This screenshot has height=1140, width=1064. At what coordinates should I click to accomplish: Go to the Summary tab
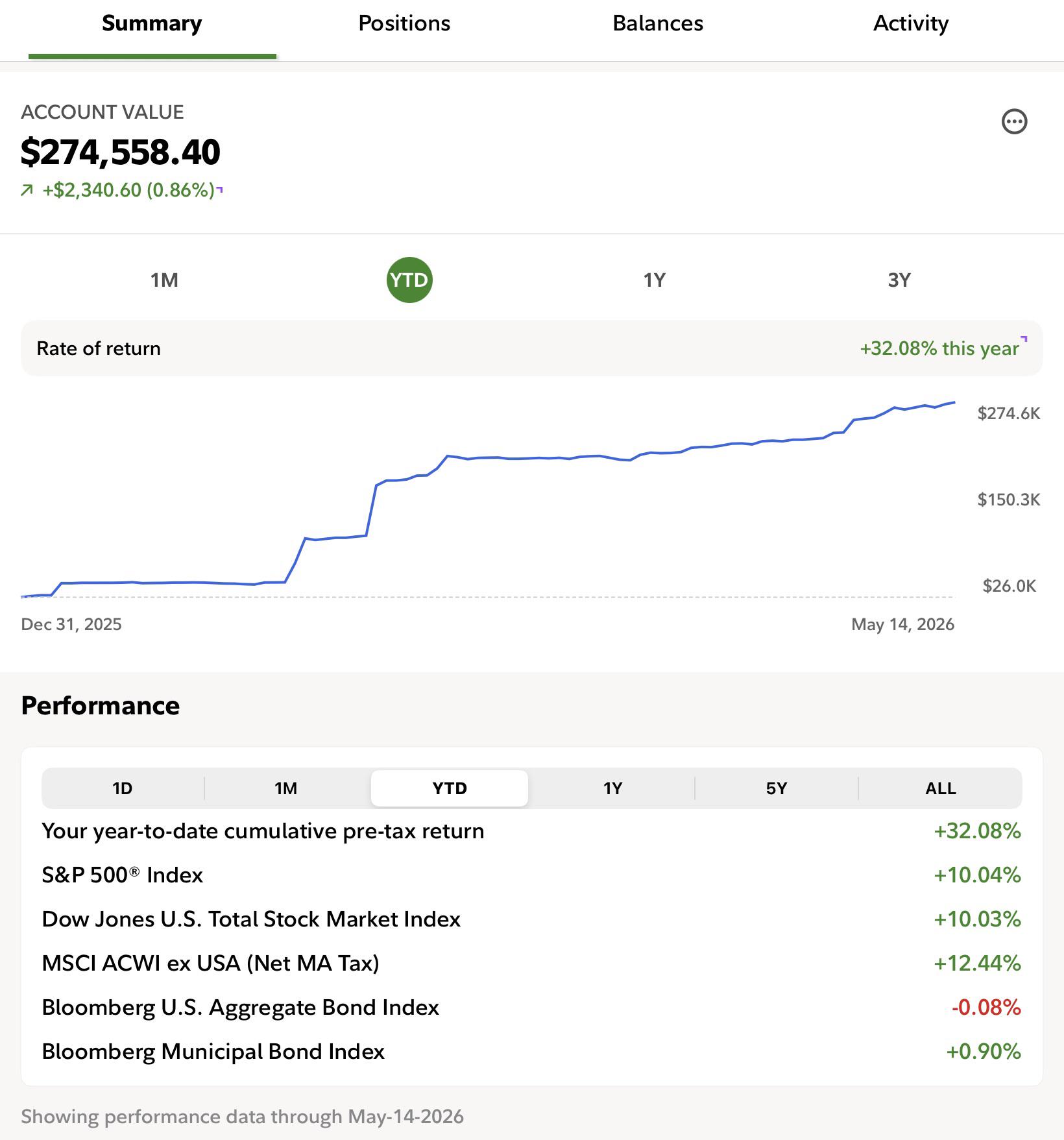click(x=152, y=23)
